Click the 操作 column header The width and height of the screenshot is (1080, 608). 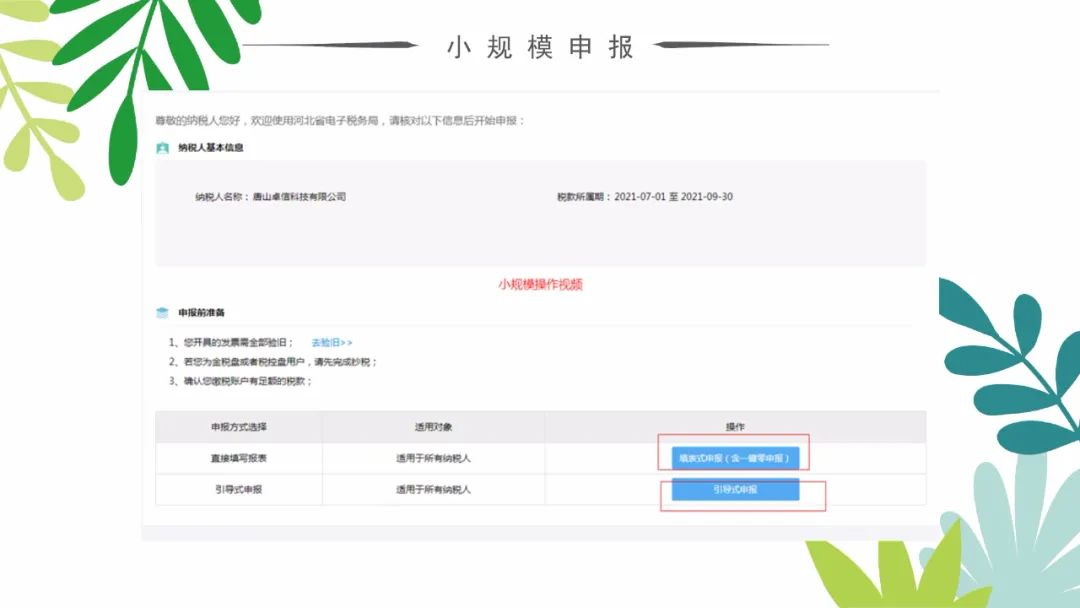point(735,427)
